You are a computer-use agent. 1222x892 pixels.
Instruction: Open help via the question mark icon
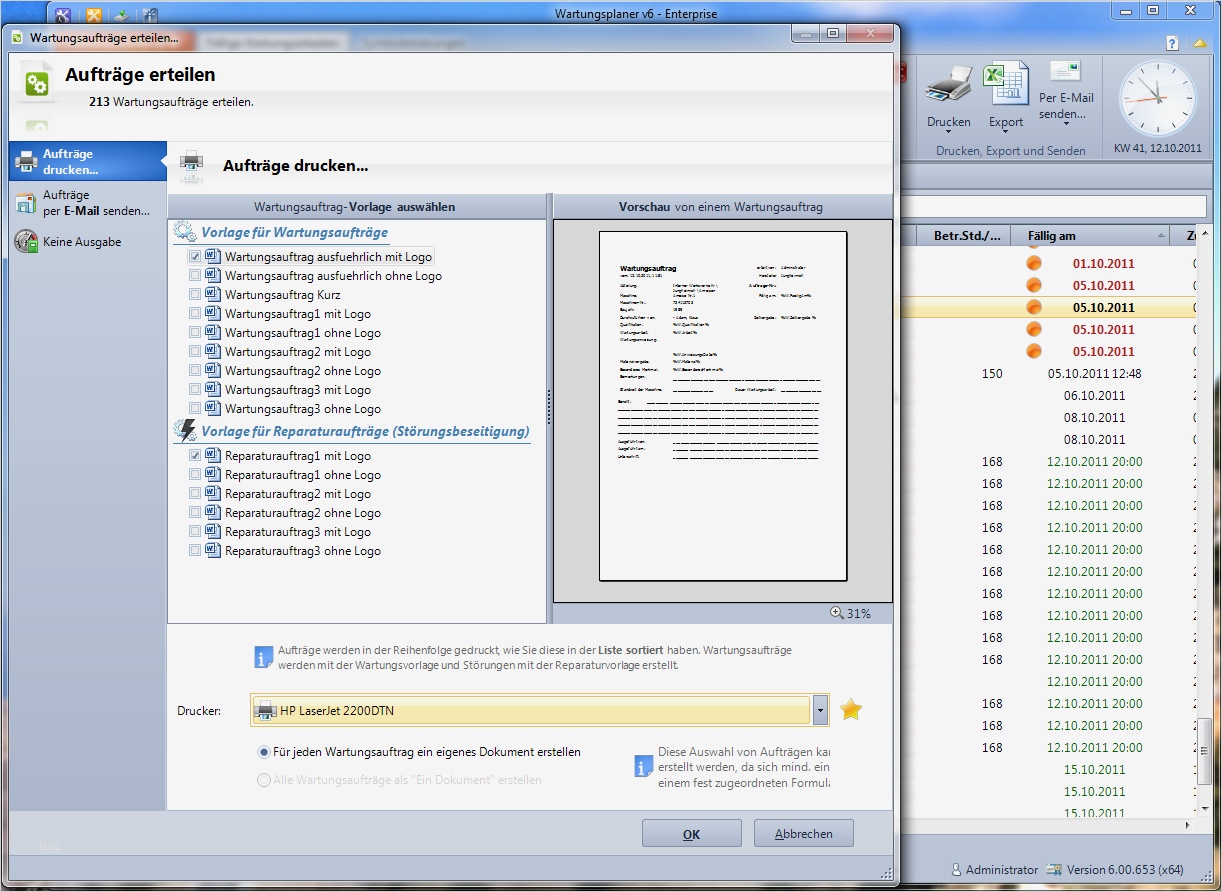1172,44
